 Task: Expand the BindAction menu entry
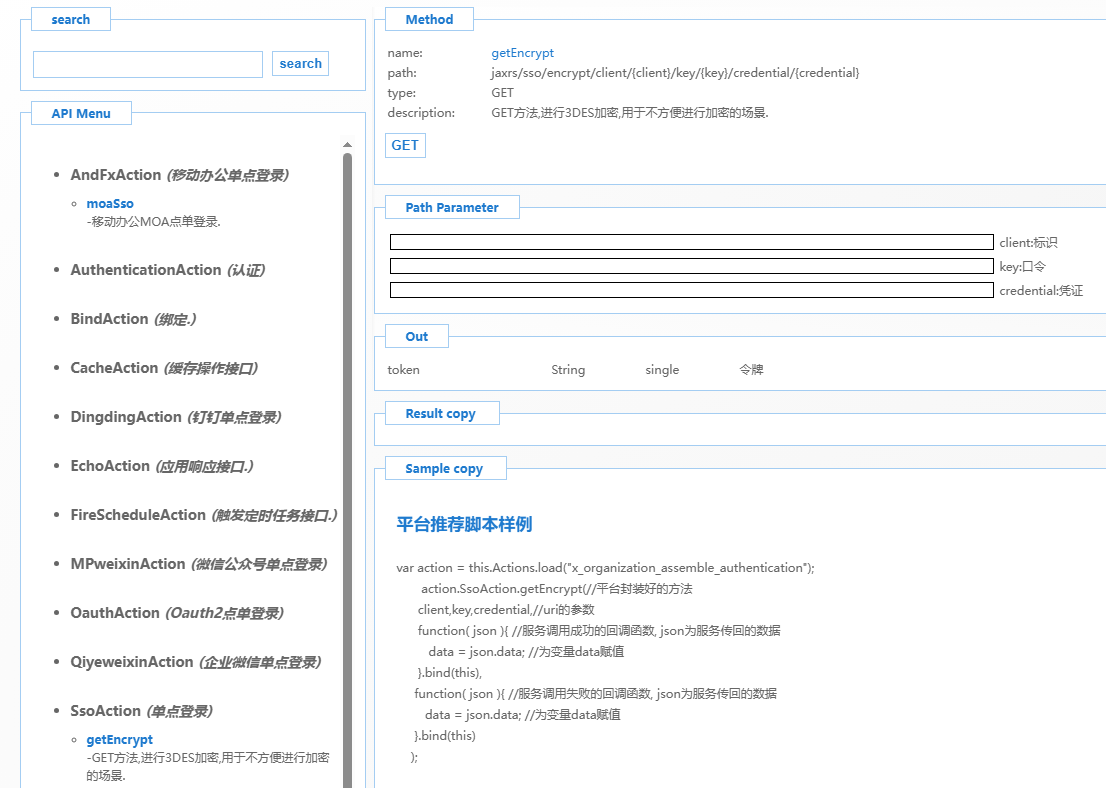pyautogui.click(x=109, y=319)
